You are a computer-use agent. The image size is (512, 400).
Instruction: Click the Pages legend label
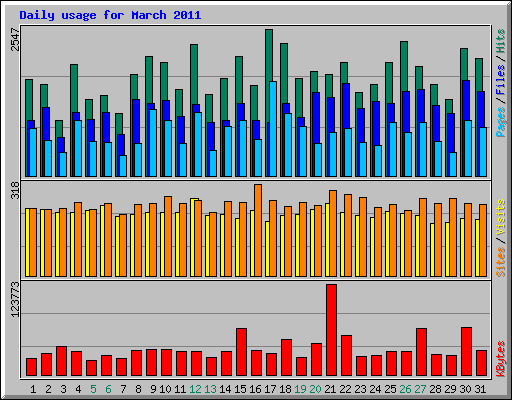point(501,122)
